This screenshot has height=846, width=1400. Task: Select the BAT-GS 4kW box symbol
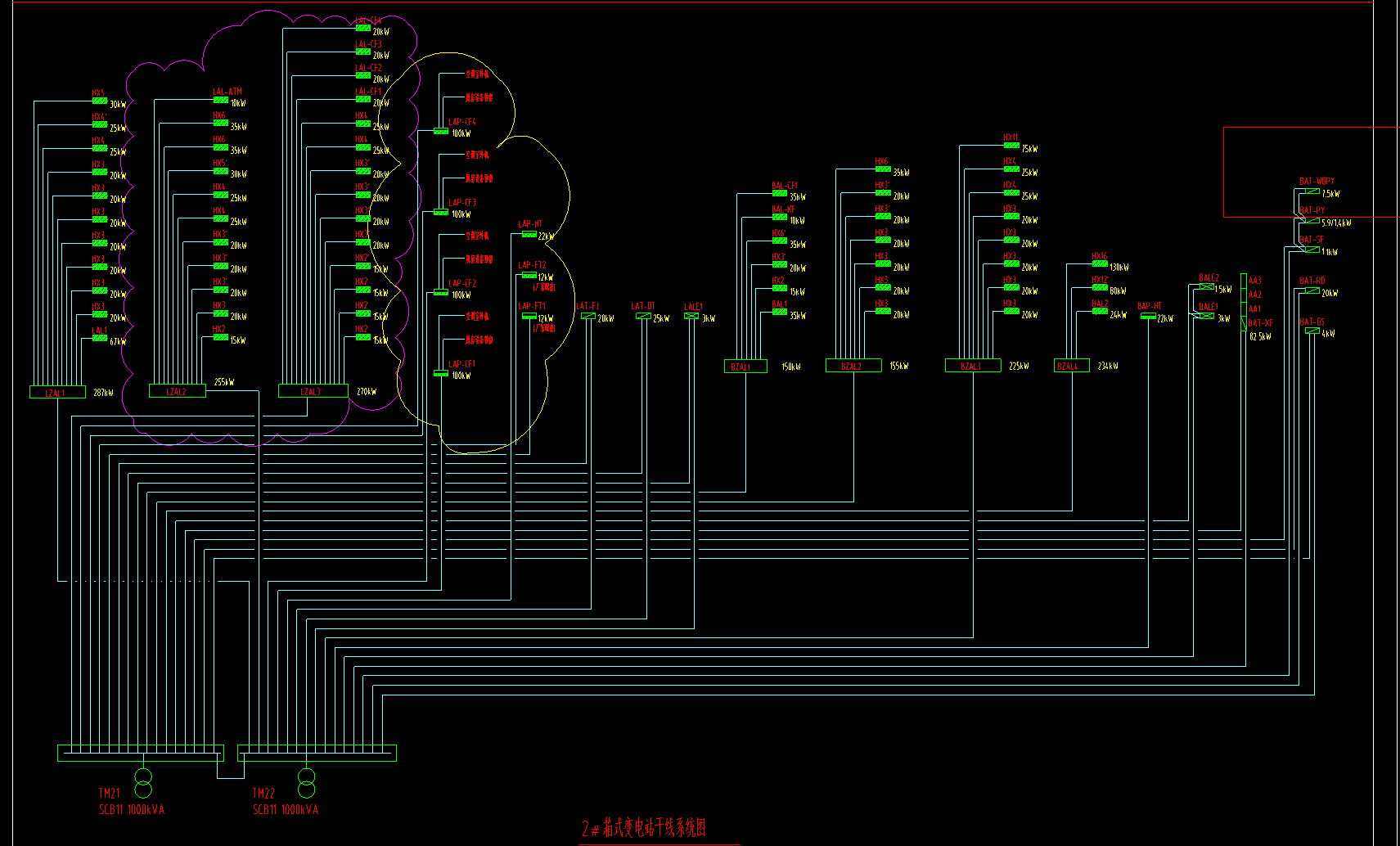pyautogui.click(x=1312, y=331)
